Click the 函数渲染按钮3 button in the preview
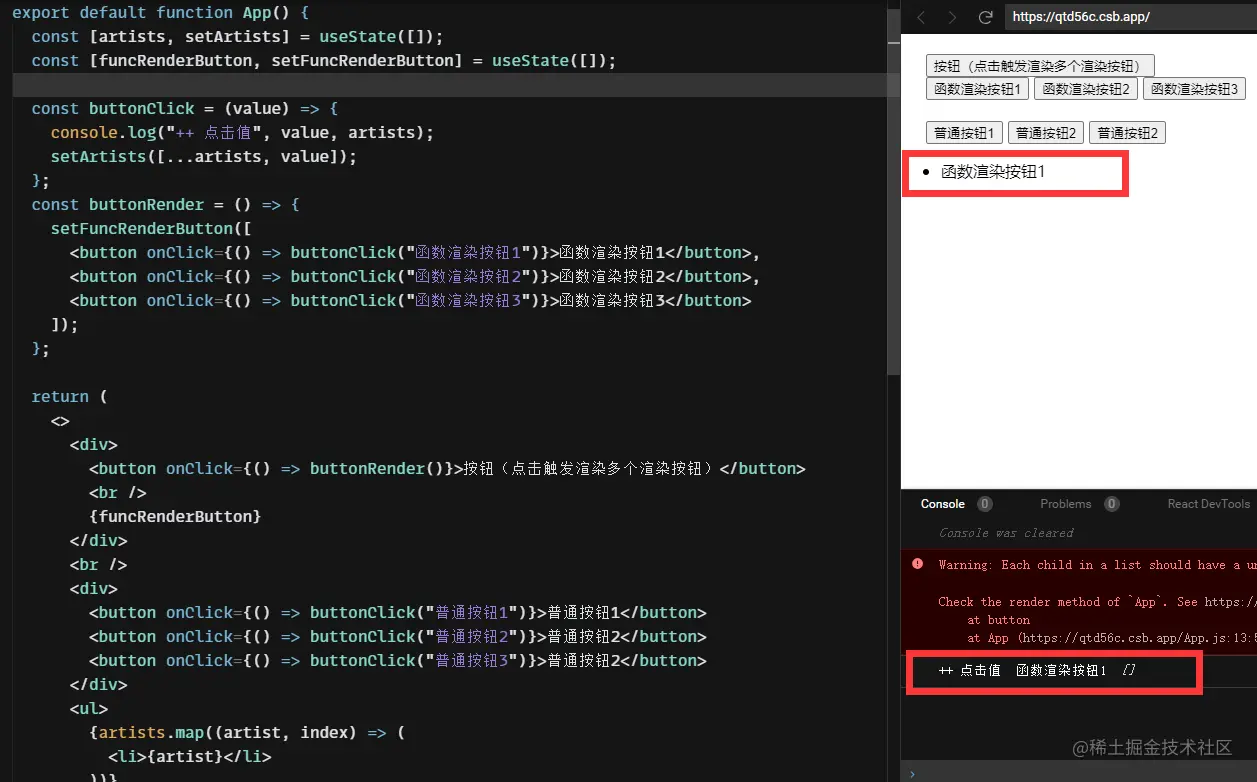The image size is (1257, 782). tap(1194, 89)
